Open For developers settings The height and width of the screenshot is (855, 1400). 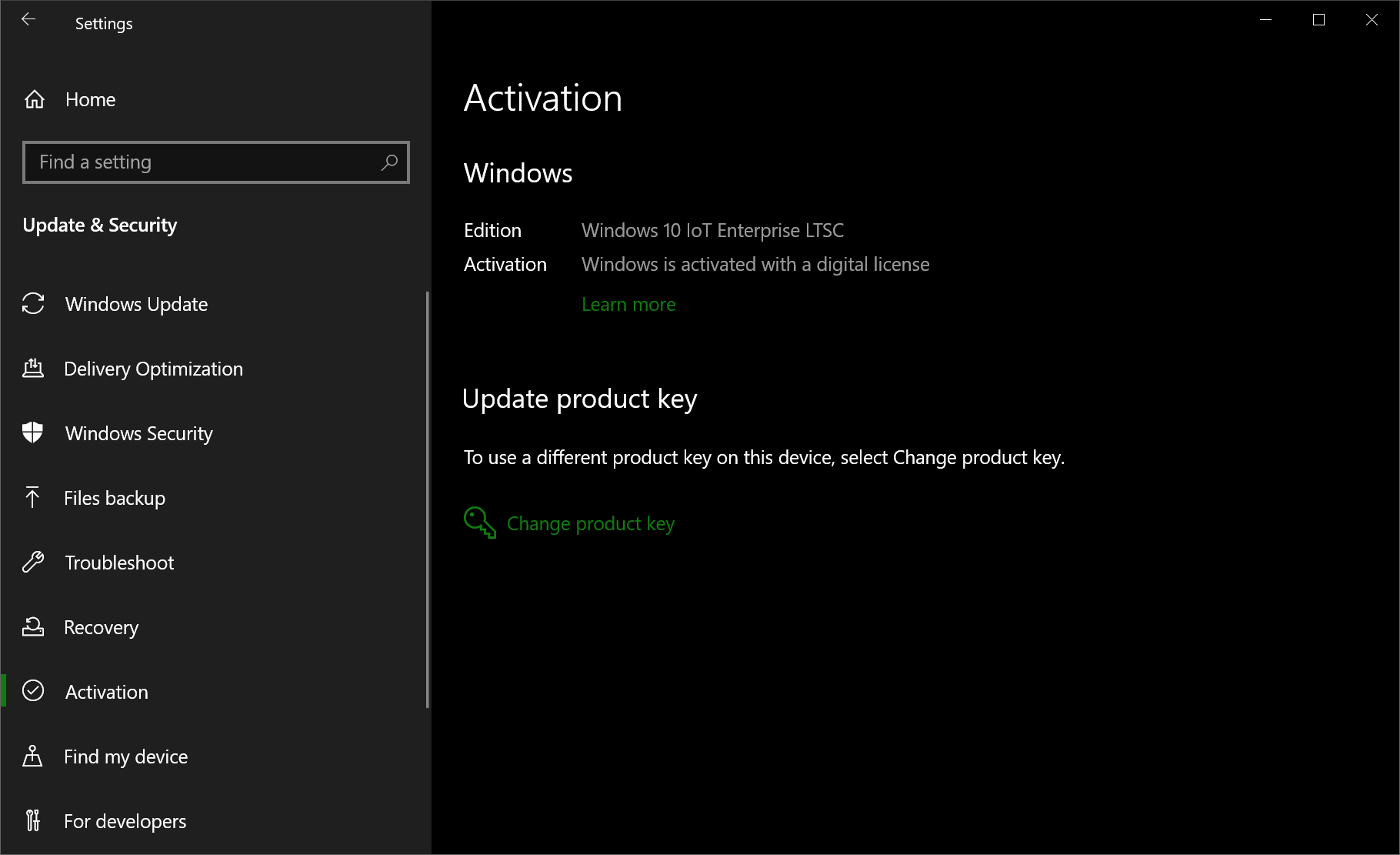click(125, 821)
